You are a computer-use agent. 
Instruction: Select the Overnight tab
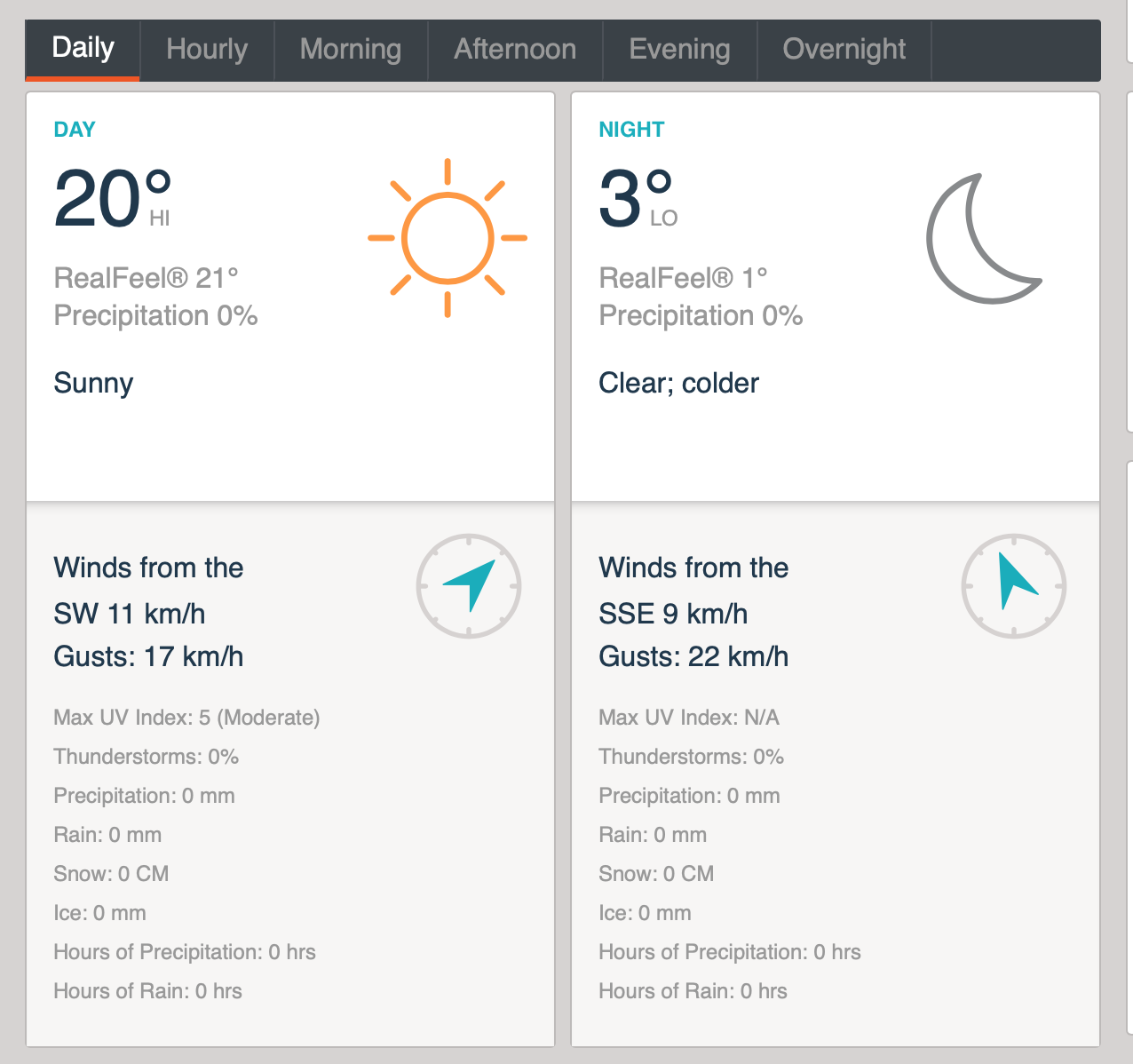(844, 49)
